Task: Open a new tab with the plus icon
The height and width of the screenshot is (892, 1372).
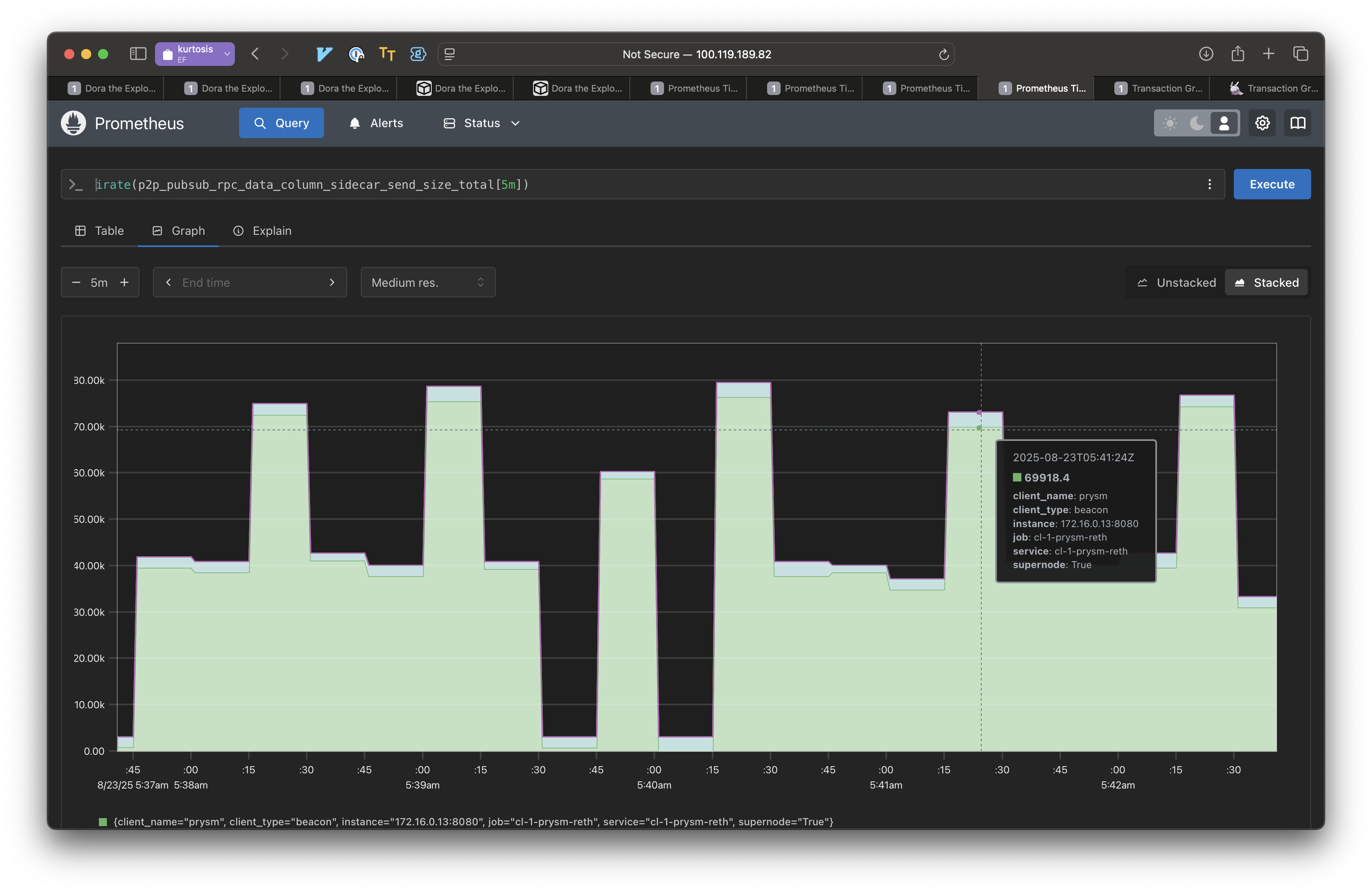Action: [1268, 54]
